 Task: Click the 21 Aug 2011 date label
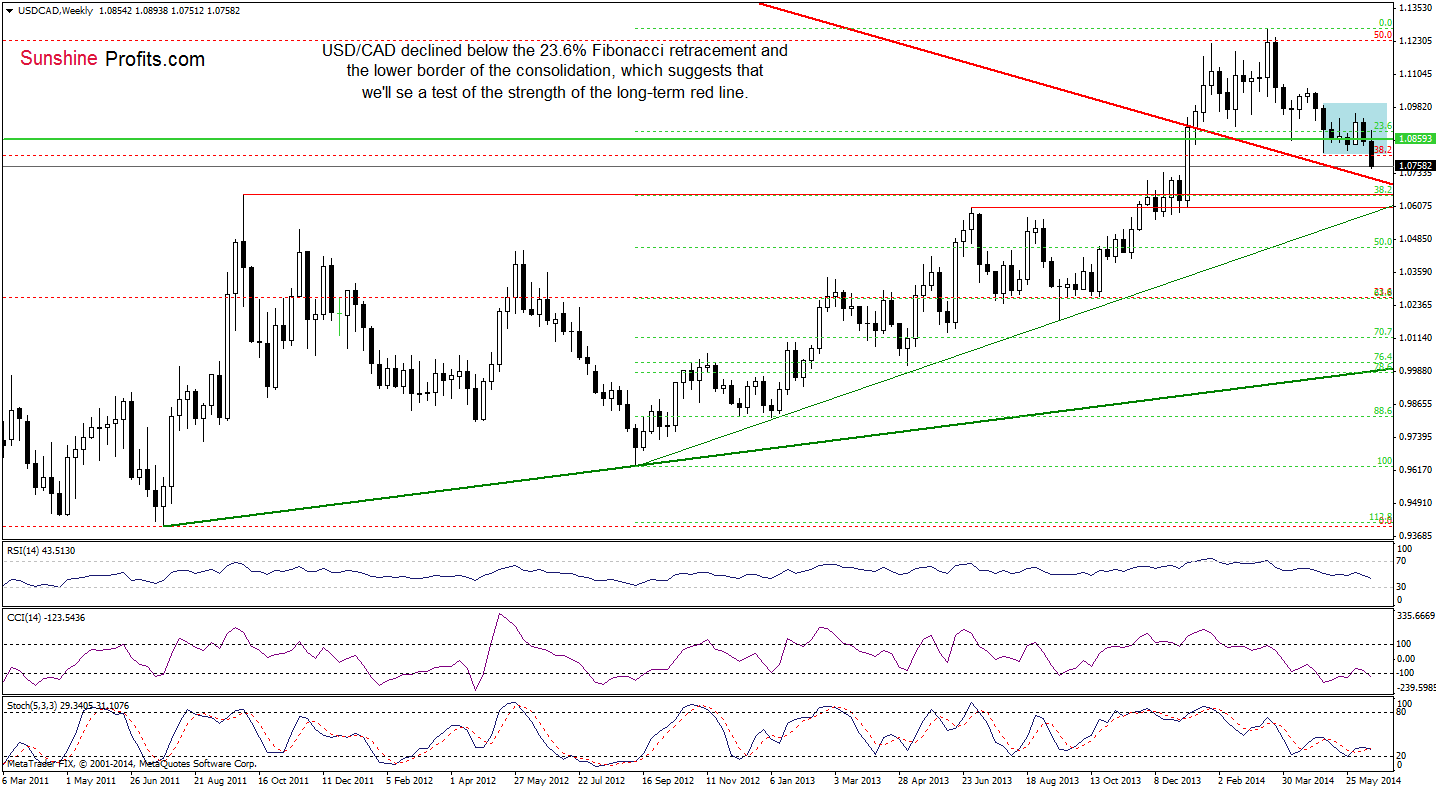pyautogui.click(x=221, y=779)
